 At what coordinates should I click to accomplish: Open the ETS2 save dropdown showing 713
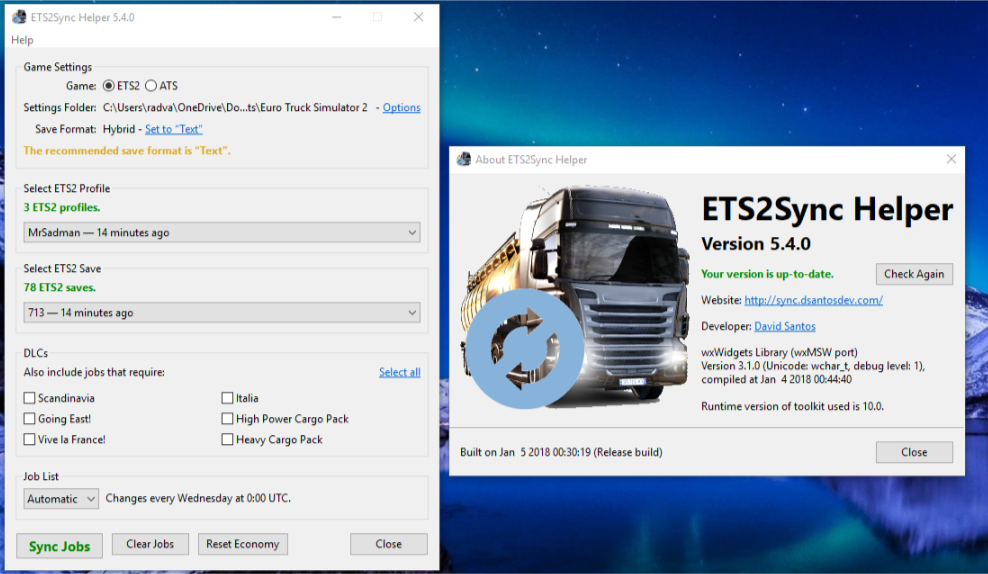point(222,313)
